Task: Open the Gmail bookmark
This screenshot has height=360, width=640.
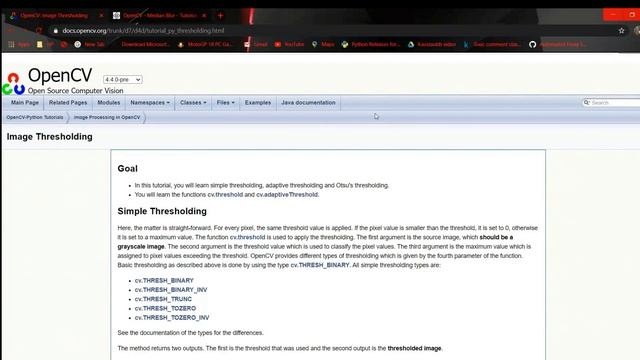Action: click(256, 44)
